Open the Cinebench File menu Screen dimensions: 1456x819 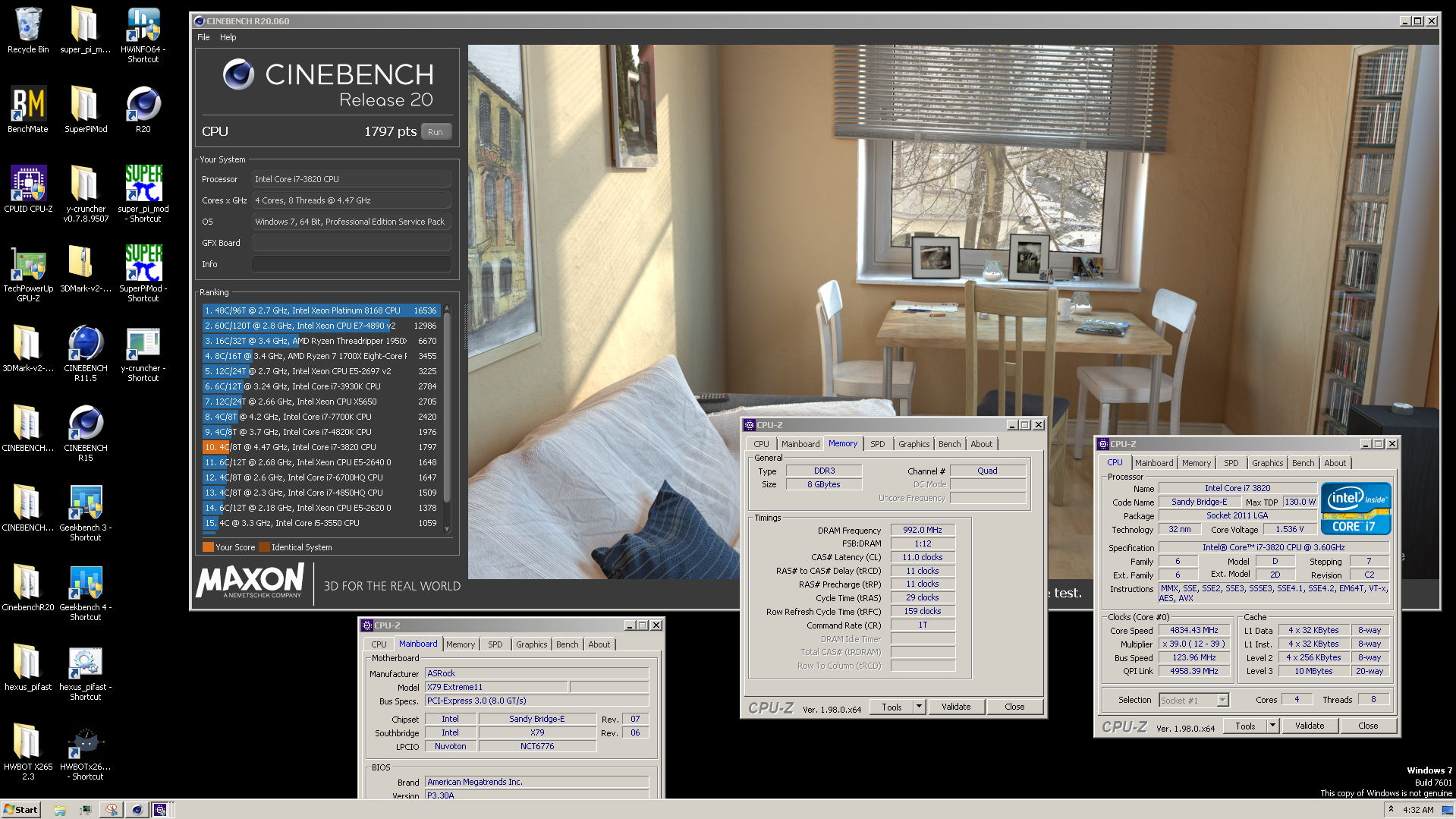click(203, 37)
